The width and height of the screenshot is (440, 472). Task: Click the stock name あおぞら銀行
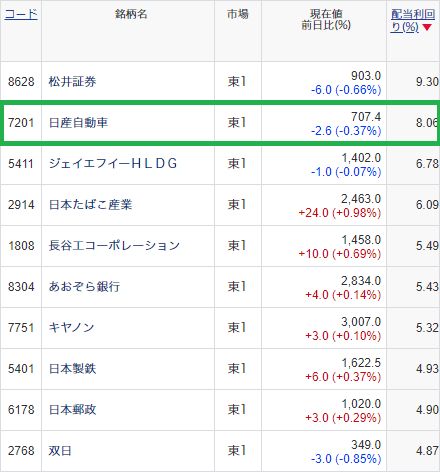[x=84, y=287]
